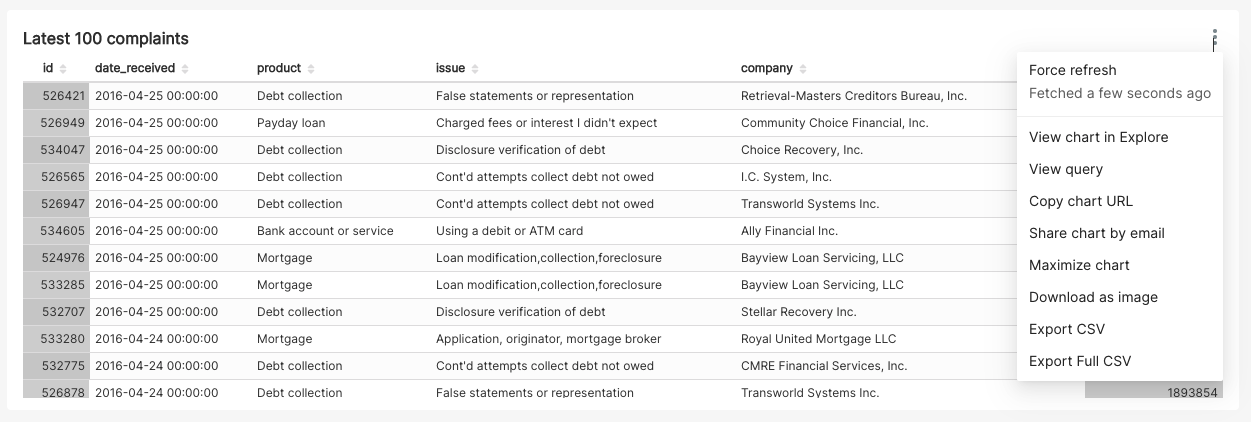
Task: Sort by issue using its arrow icon
Action: 475,69
